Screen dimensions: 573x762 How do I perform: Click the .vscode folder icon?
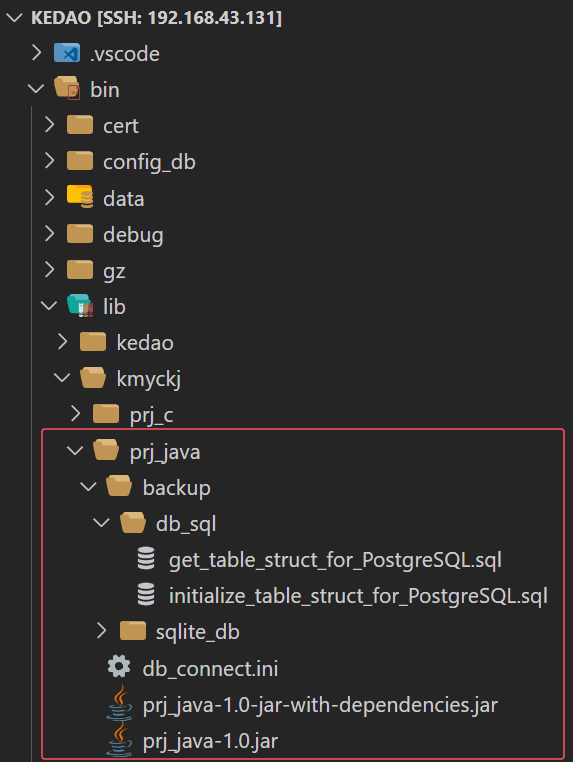pyautogui.click(x=67, y=53)
